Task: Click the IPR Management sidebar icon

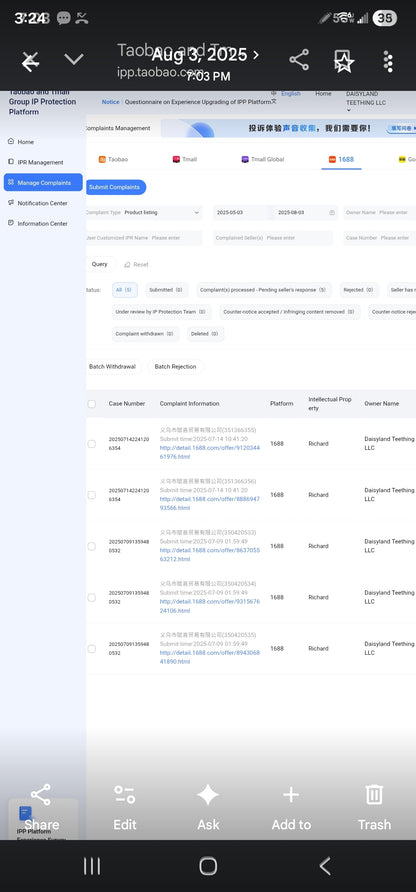Action: tap(11, 162)
